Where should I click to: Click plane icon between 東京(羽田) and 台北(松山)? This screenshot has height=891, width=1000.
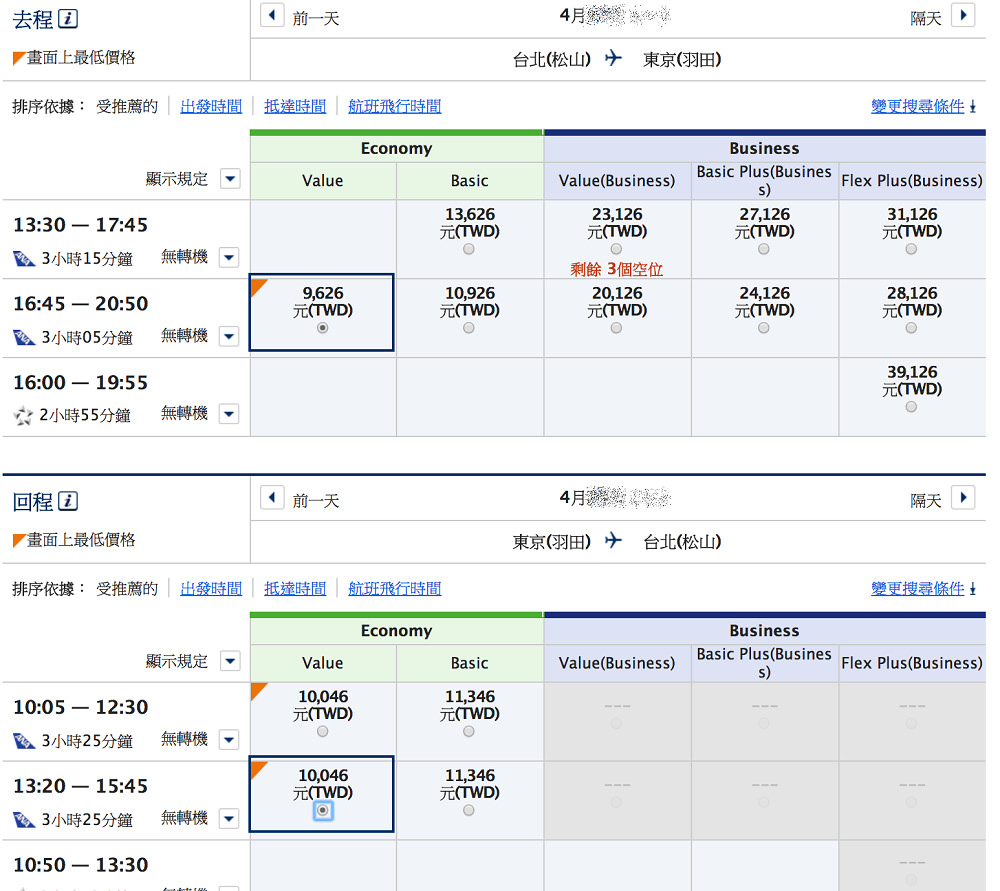[614, 541]
